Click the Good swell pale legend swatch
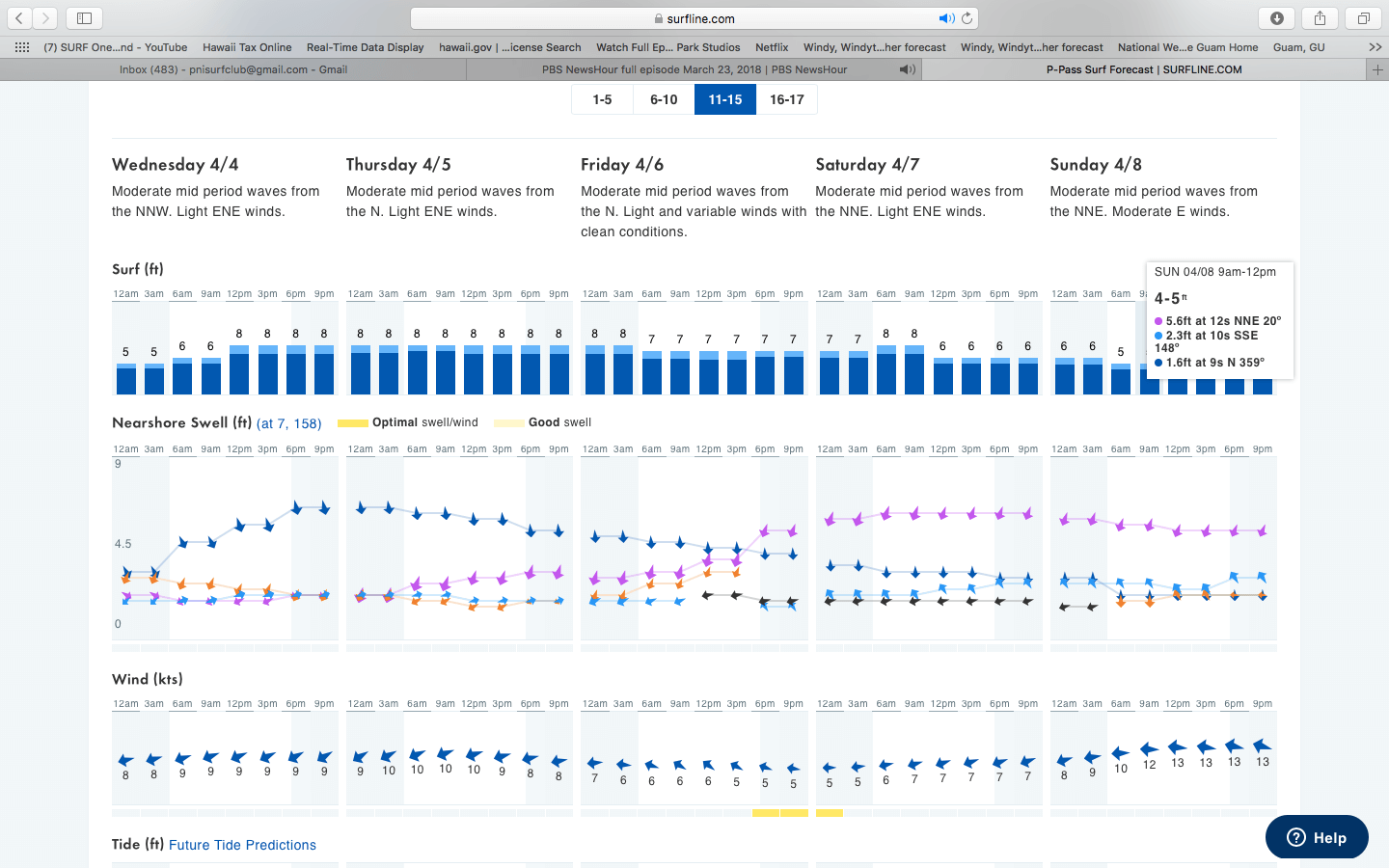This screenshot has height=868, width=1389. click(508, 422)
